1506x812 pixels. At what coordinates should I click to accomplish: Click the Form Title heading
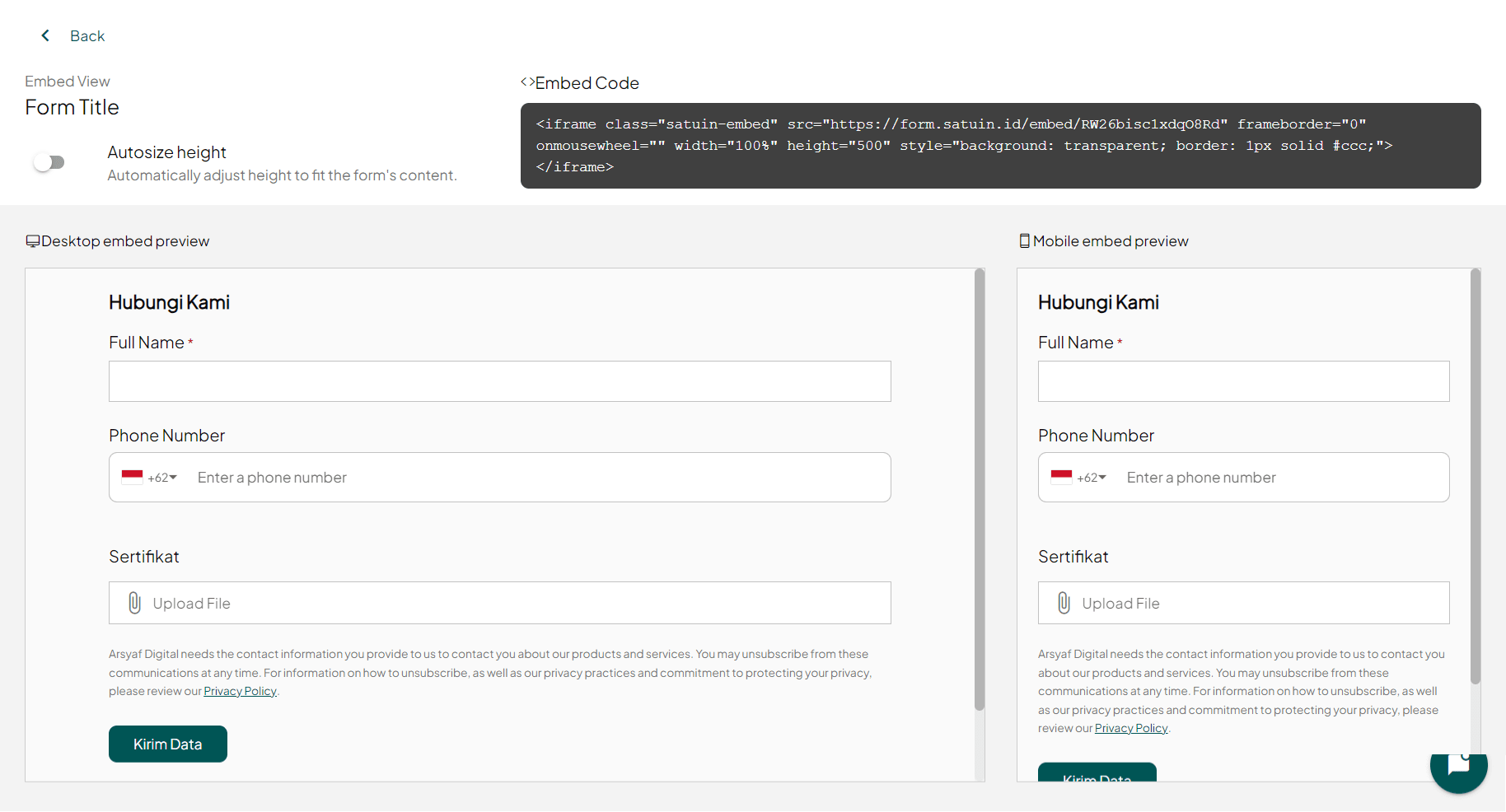pyautogui.click(x=72, y=108)
